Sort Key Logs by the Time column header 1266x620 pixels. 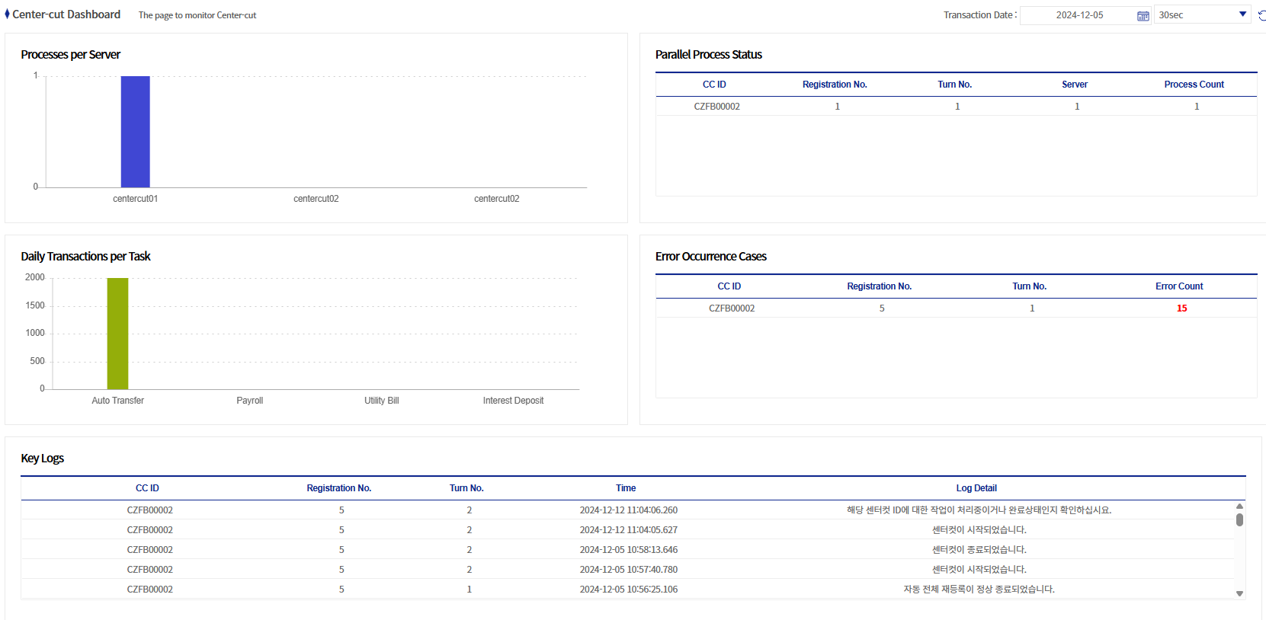[626, 488]
